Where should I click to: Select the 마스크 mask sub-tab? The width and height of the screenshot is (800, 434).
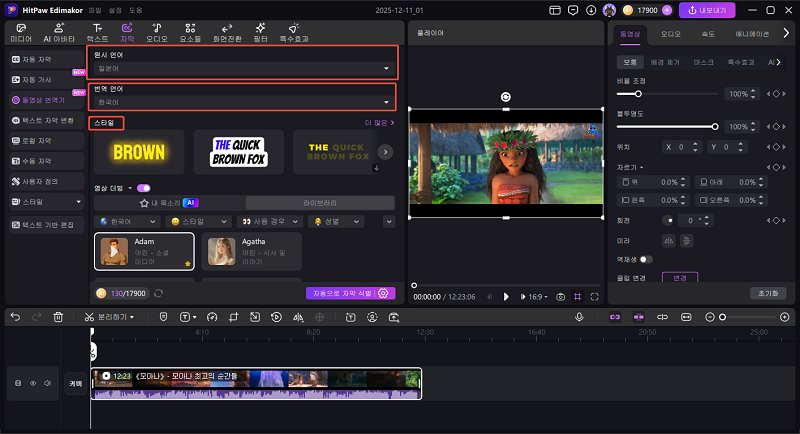point(703,62)
